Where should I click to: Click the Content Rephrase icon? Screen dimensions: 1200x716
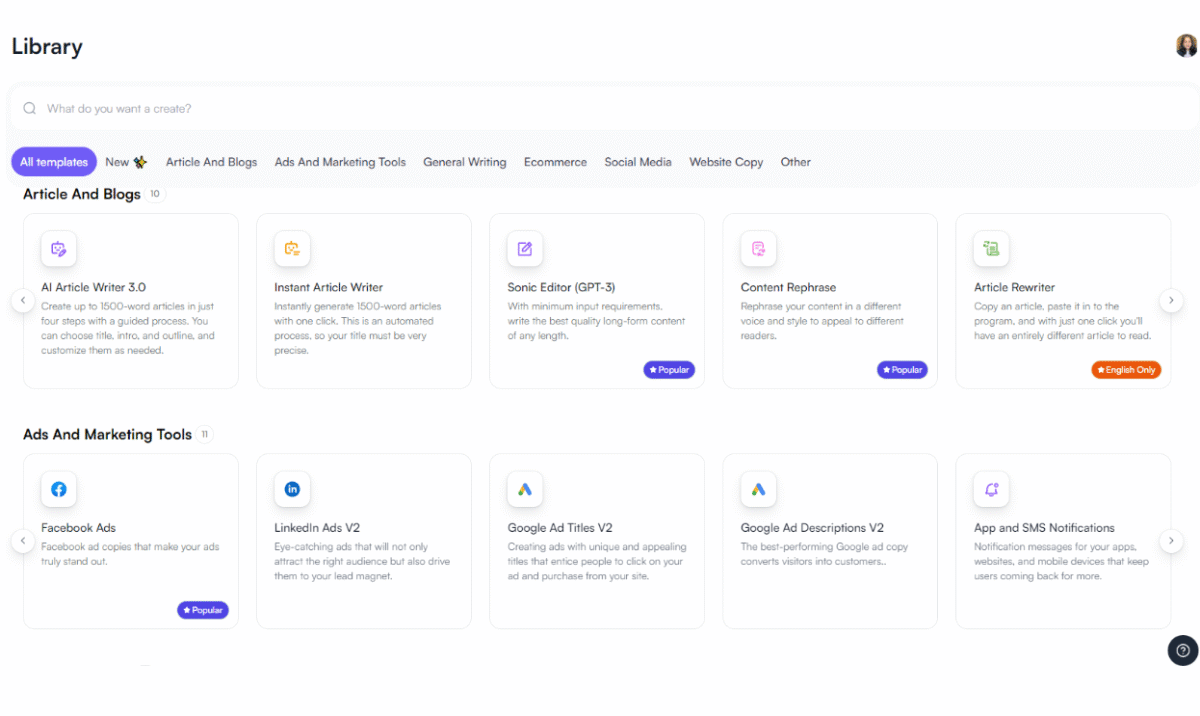click(x=758, y=249)
